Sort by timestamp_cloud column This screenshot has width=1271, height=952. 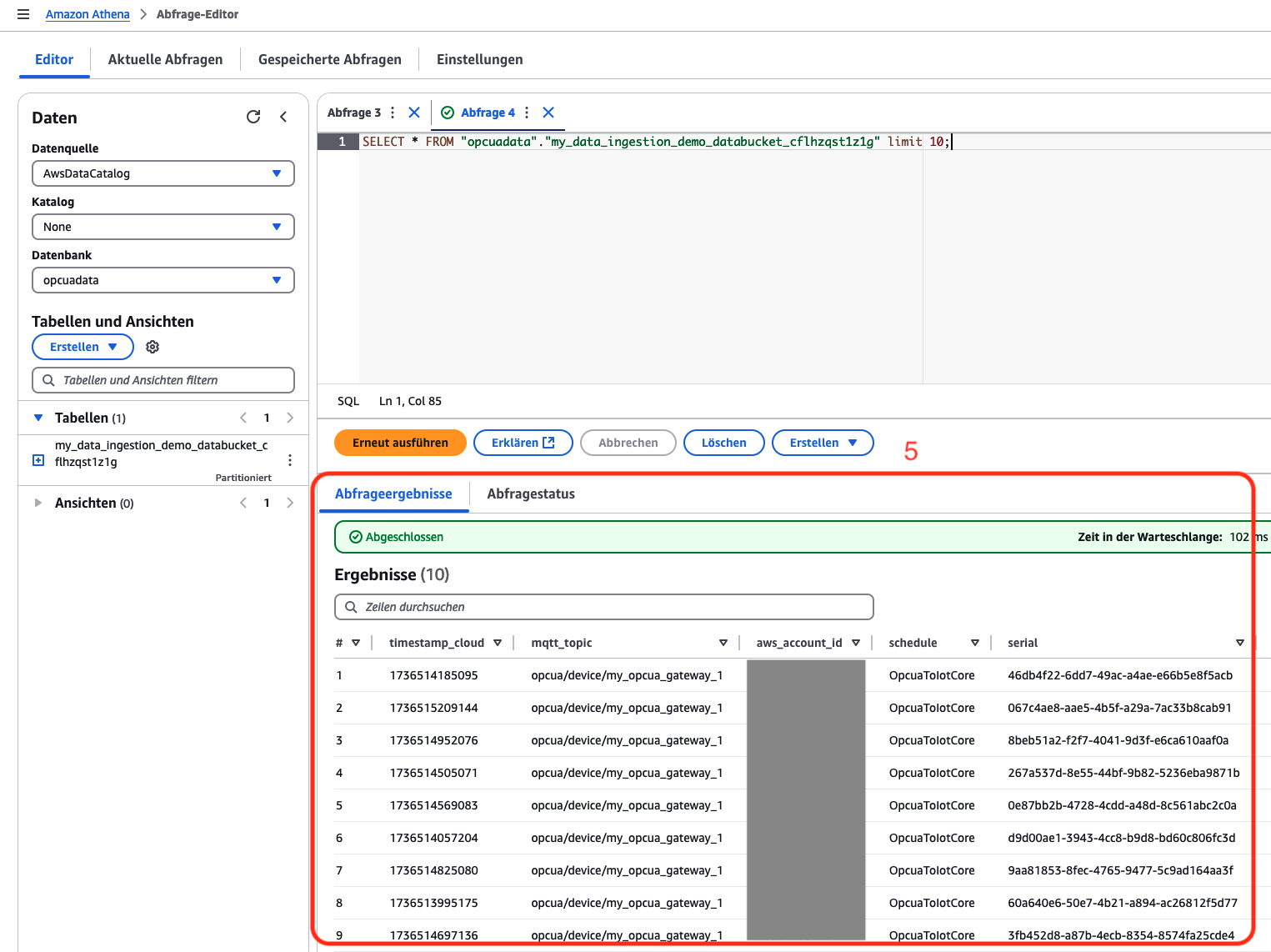pyautogui.click(x=498, y=643)
